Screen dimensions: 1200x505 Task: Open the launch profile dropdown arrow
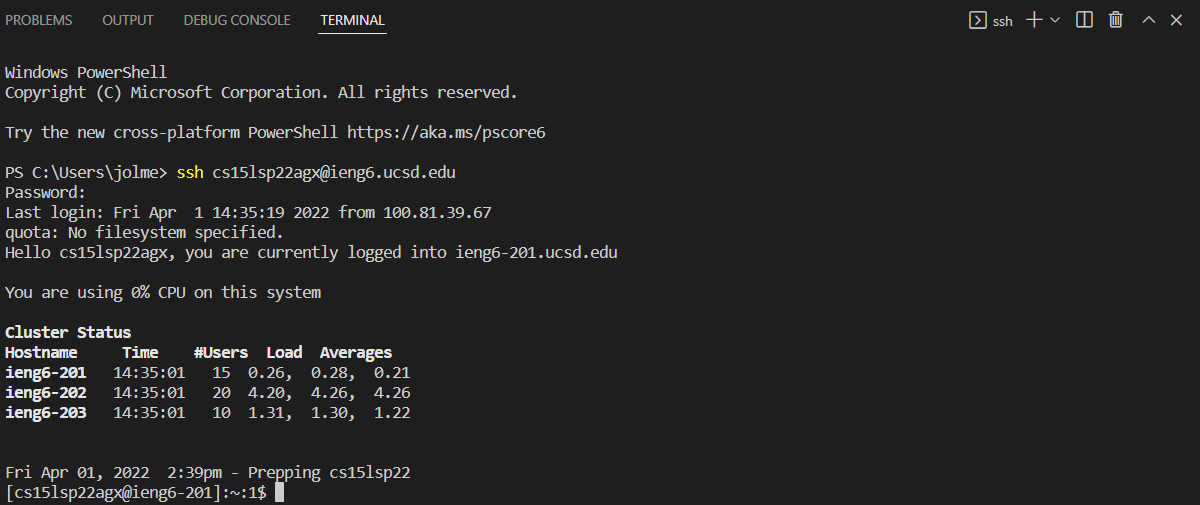pyautogui.click(x=1055, y=20)
